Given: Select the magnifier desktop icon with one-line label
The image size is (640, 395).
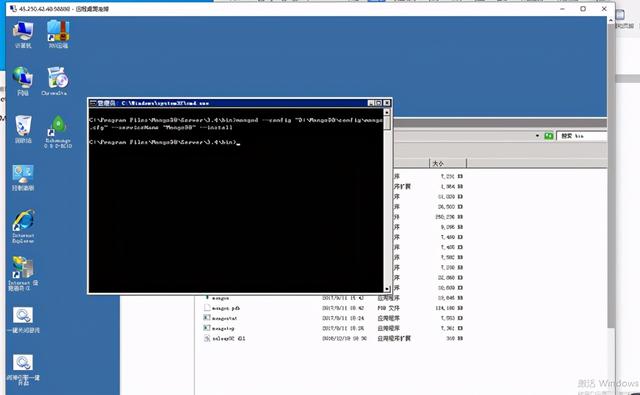Looking at the screenshot, I should [23, 320].
